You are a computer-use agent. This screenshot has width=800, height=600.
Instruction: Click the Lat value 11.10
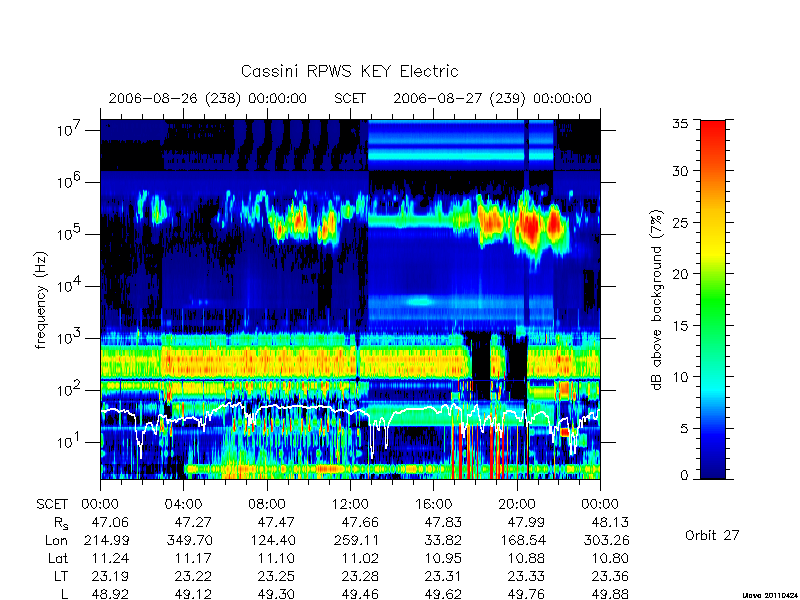pyautogui.click(x=276, y=559)
